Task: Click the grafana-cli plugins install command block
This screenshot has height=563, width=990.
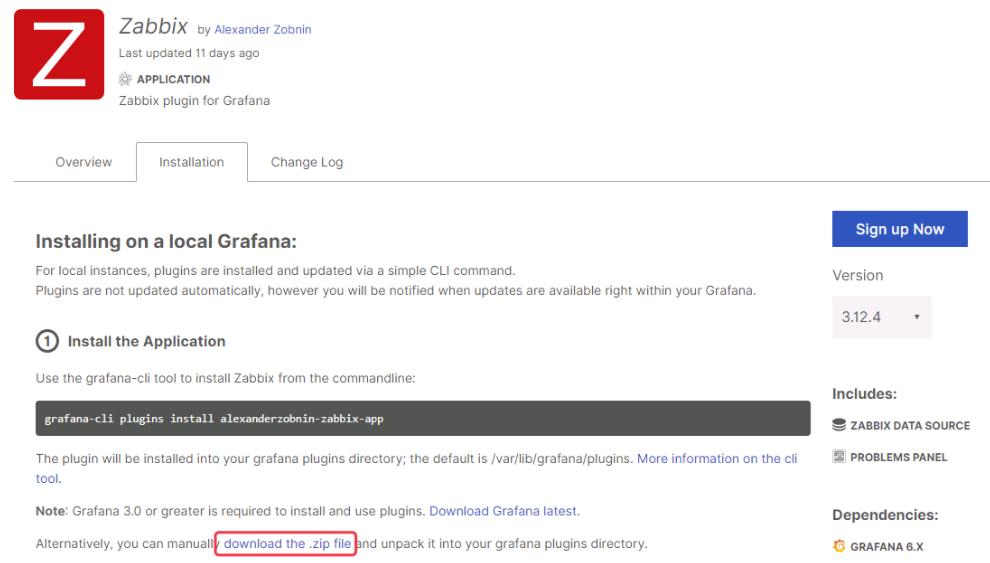Action: (x=423, y=418)
